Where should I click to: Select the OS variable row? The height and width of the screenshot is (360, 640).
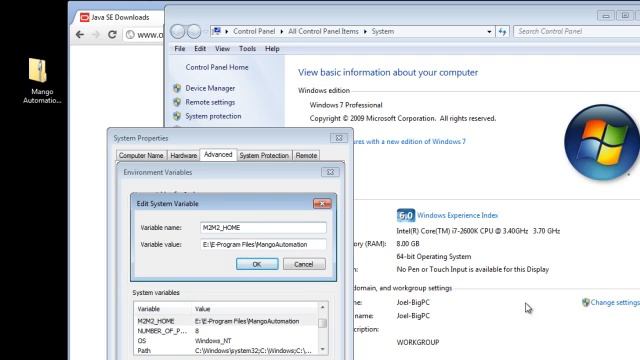226,341
